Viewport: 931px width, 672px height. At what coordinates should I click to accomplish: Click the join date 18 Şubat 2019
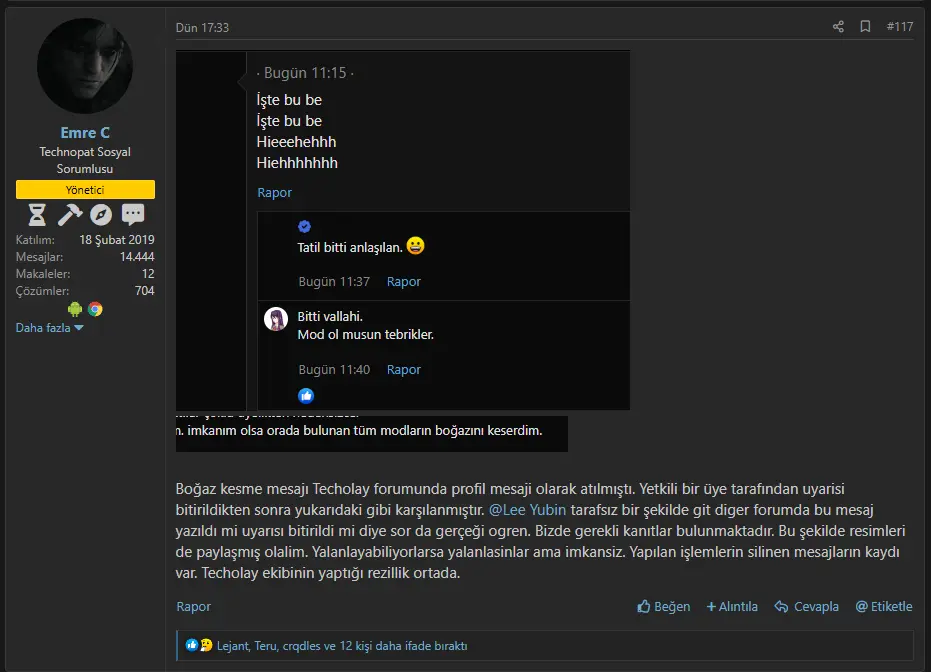pos(117,240)
